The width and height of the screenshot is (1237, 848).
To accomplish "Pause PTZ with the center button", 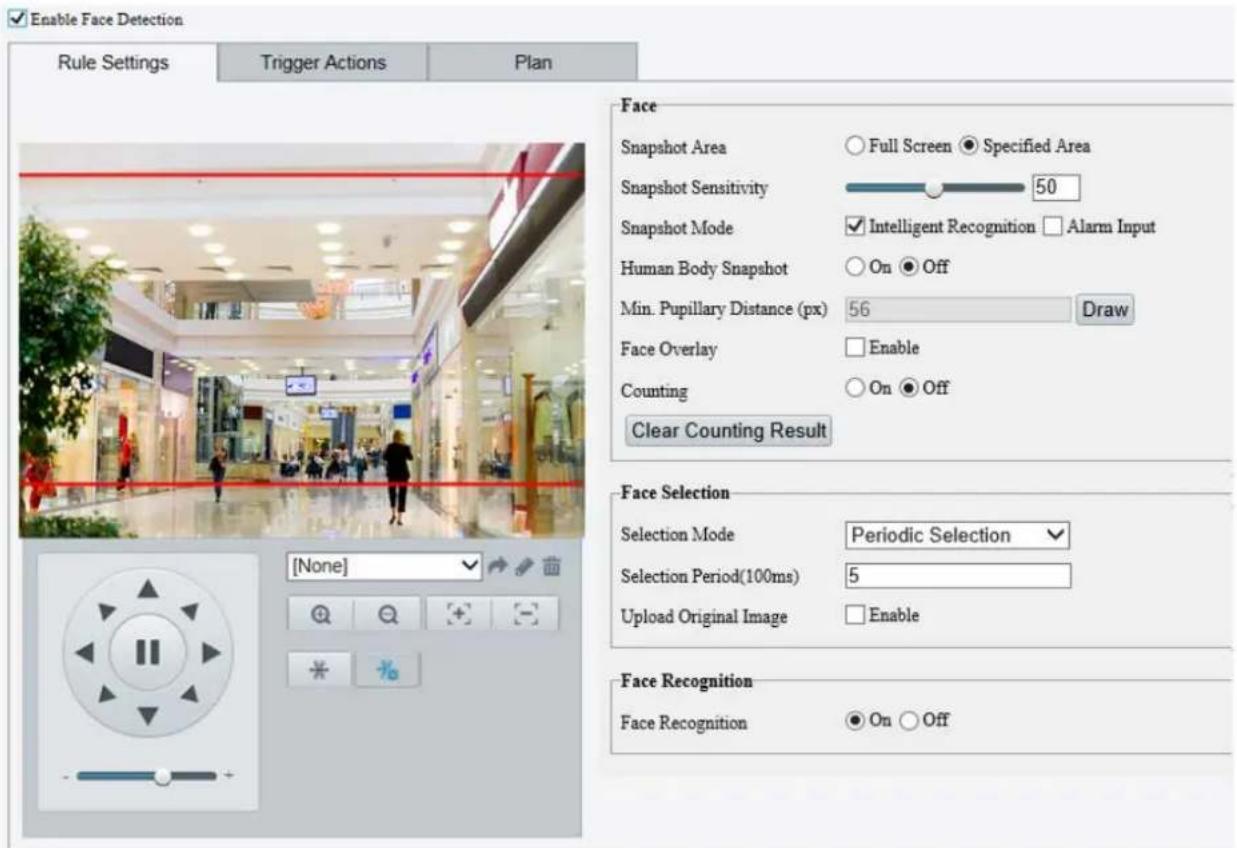I will click(x=148, y=652).
